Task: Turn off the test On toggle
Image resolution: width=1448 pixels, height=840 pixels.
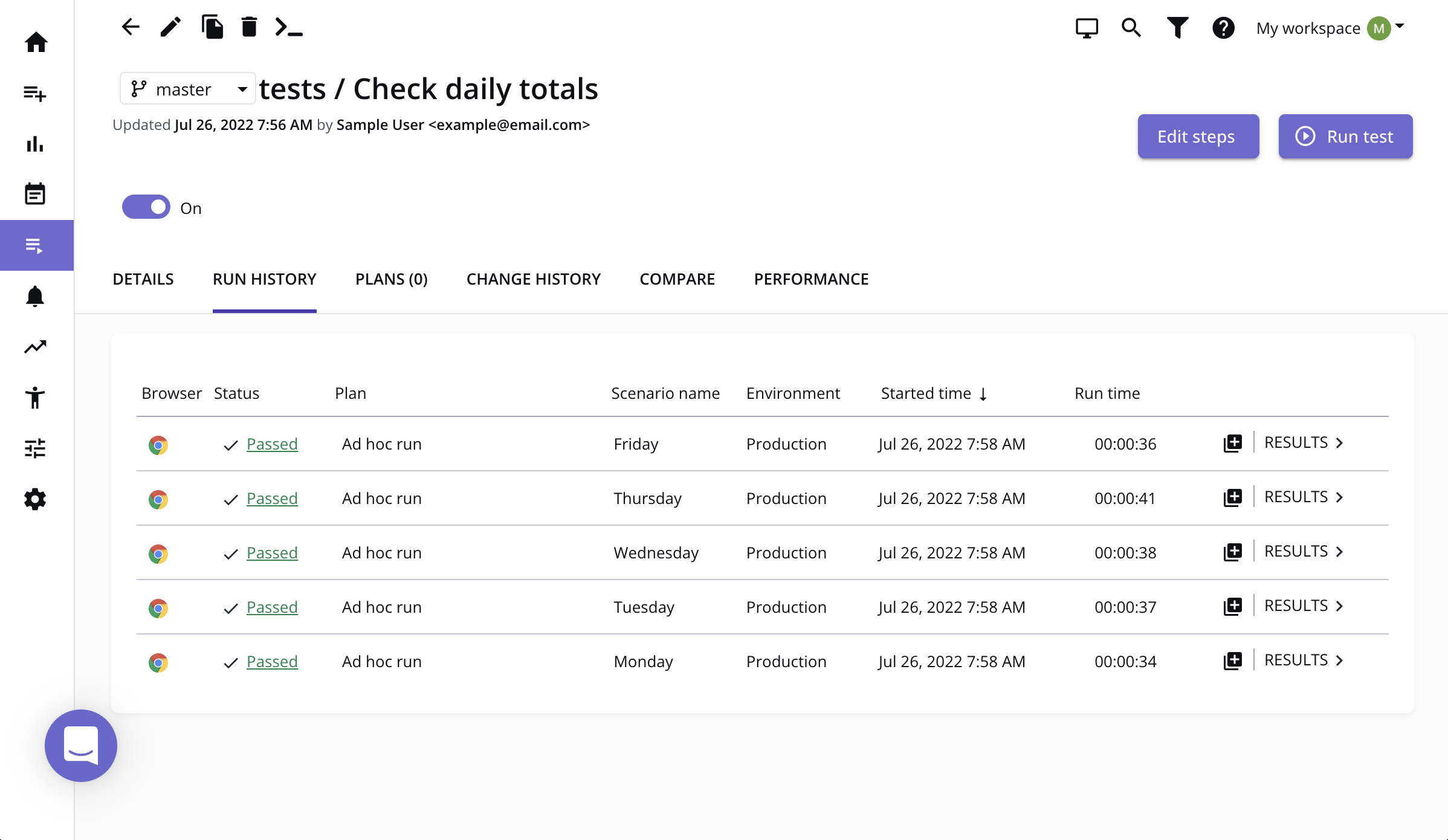Action: tap(146, 207)
